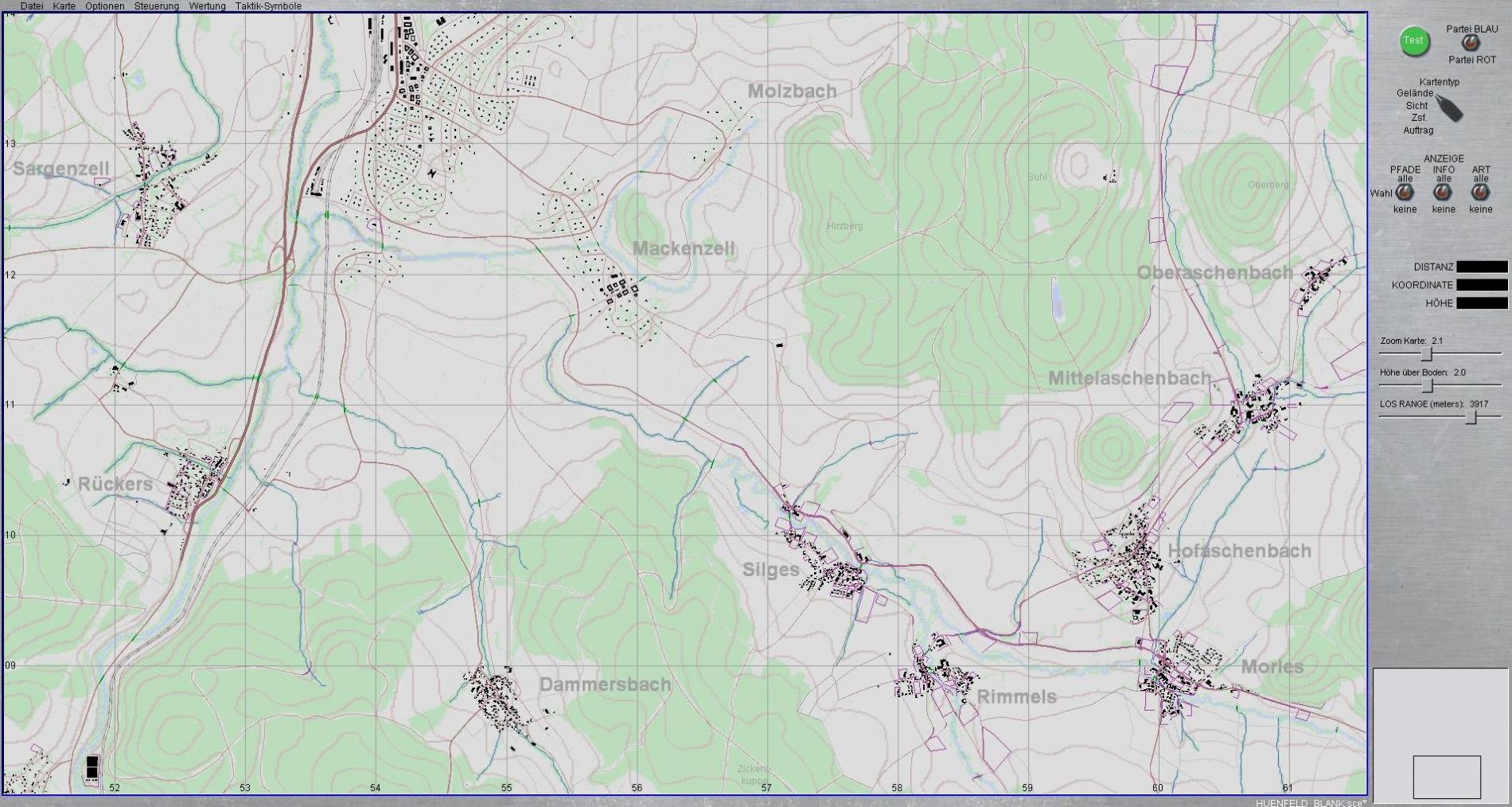Flip the Partei BLAU/ROT toggle switch
Image resolution: width=1512 pixels, height=807 pixels.
pos(1471,44)
